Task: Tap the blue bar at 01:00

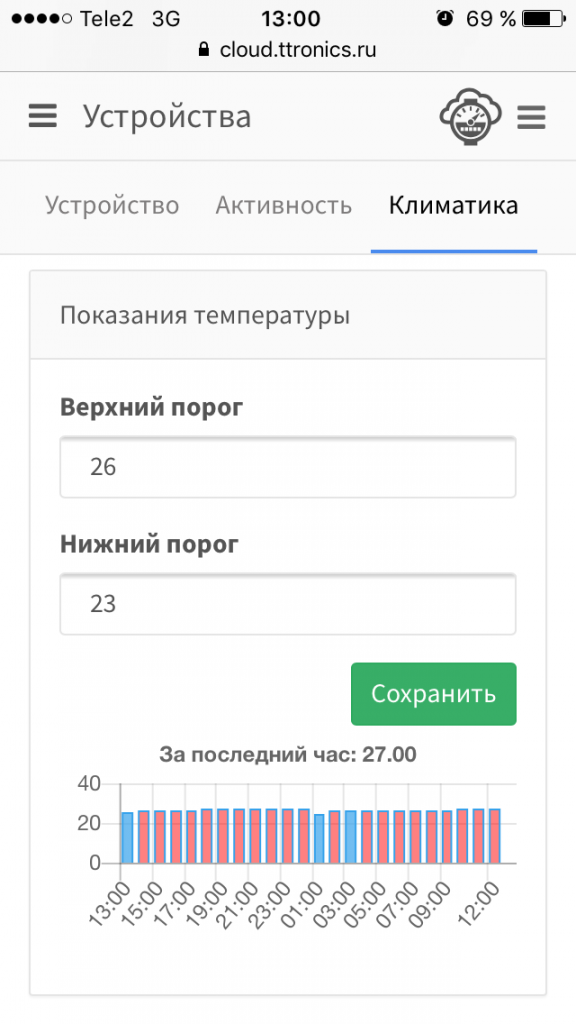Action: (x=319, y=839)
